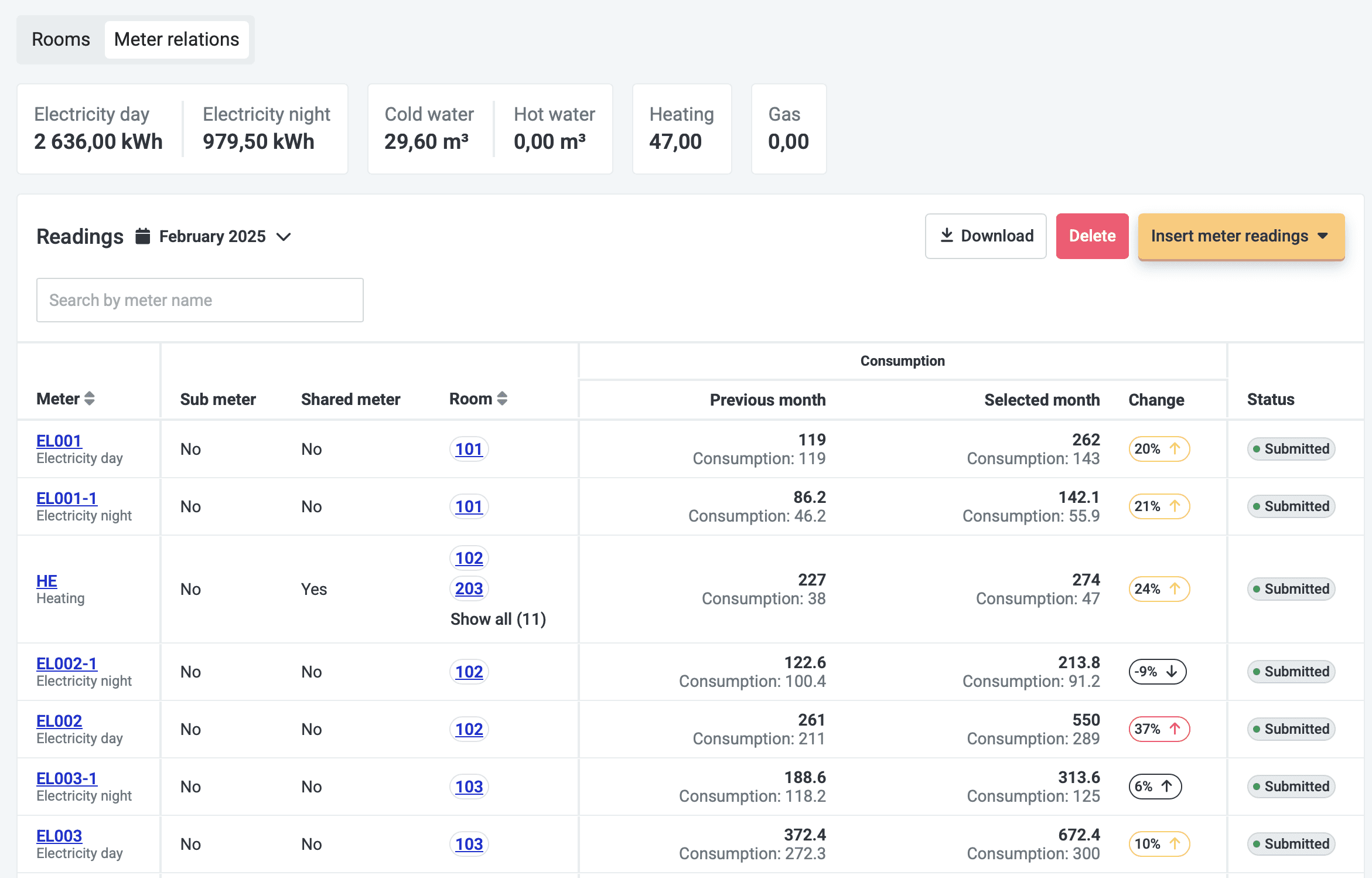
Task: Click the -9% down arrow badge
Action: pyautogui.click(x=1157, y=672)
